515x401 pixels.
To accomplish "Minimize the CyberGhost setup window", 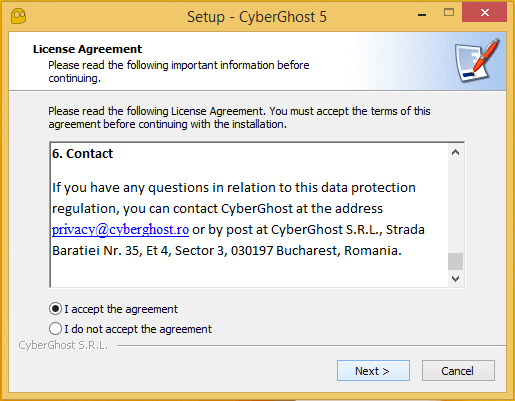I will [x=422, y=15].
